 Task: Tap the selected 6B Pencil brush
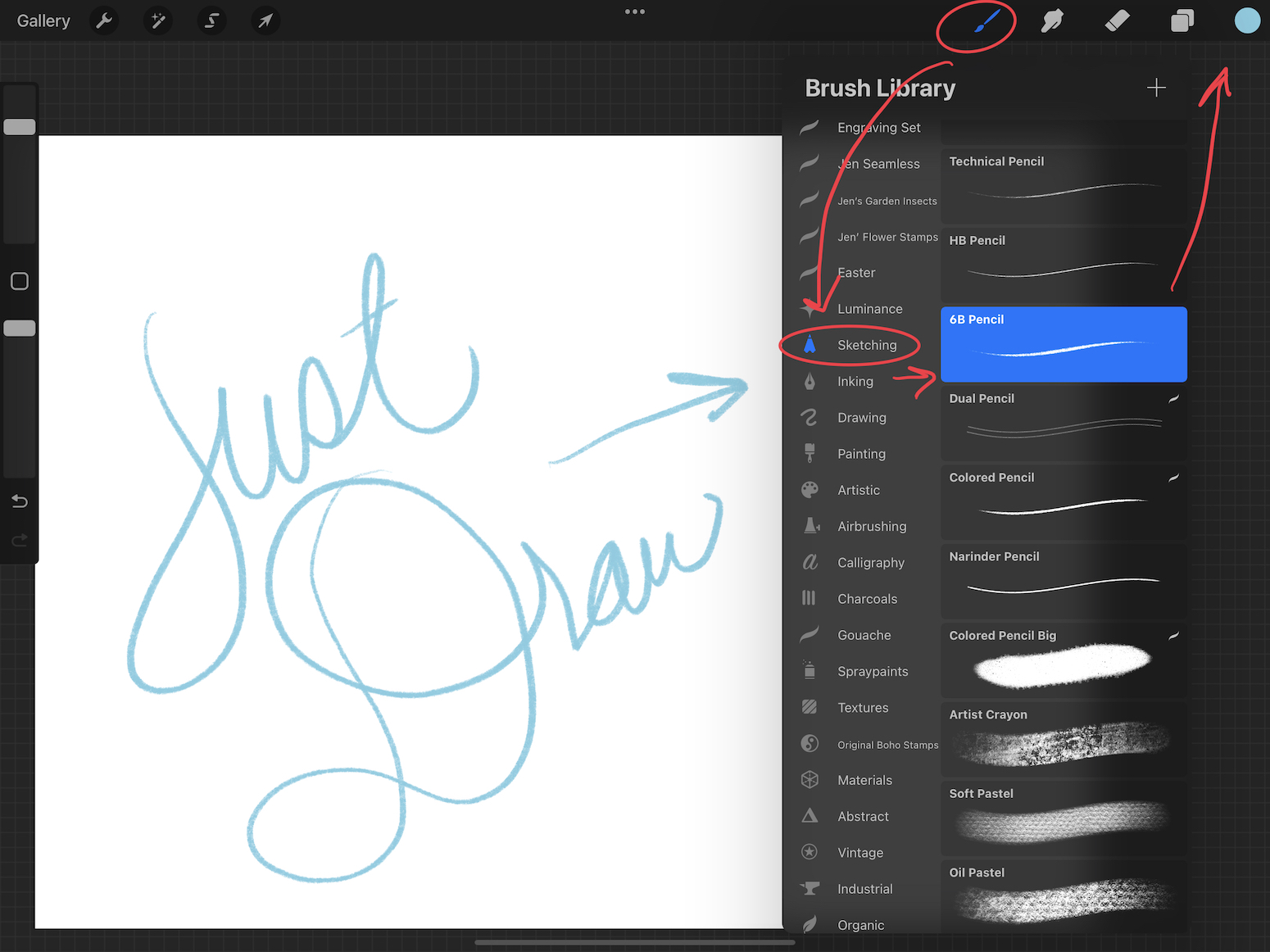coord(1064,344)
